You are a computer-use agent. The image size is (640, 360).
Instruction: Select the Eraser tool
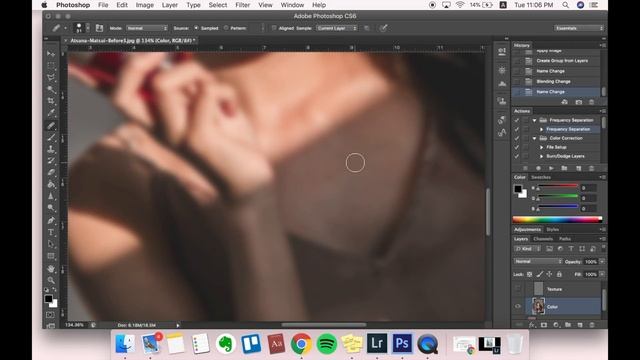pyautogui.click(x=51, y=172)
